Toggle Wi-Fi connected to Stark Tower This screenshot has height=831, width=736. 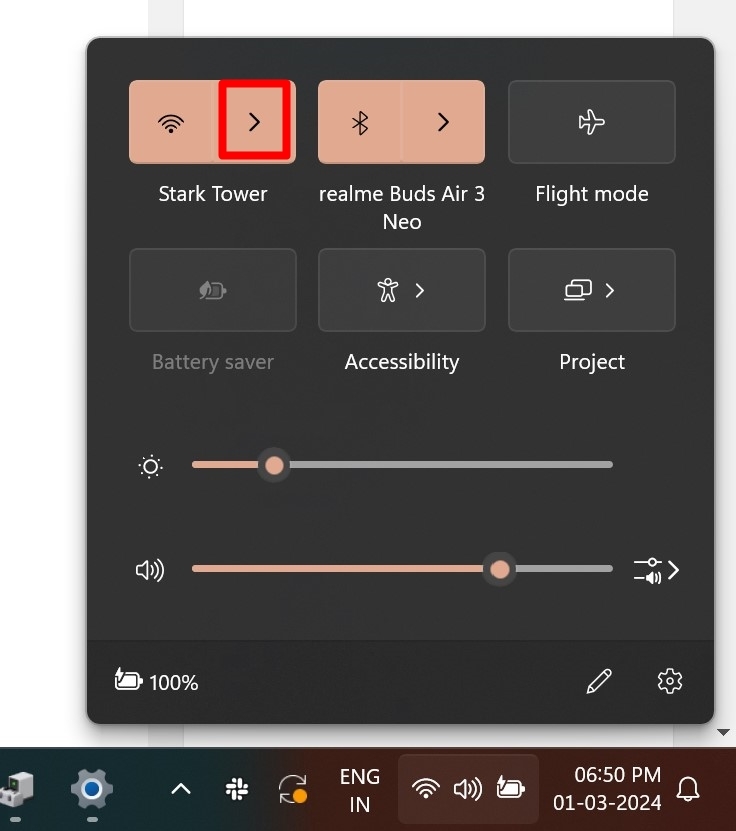172,122
